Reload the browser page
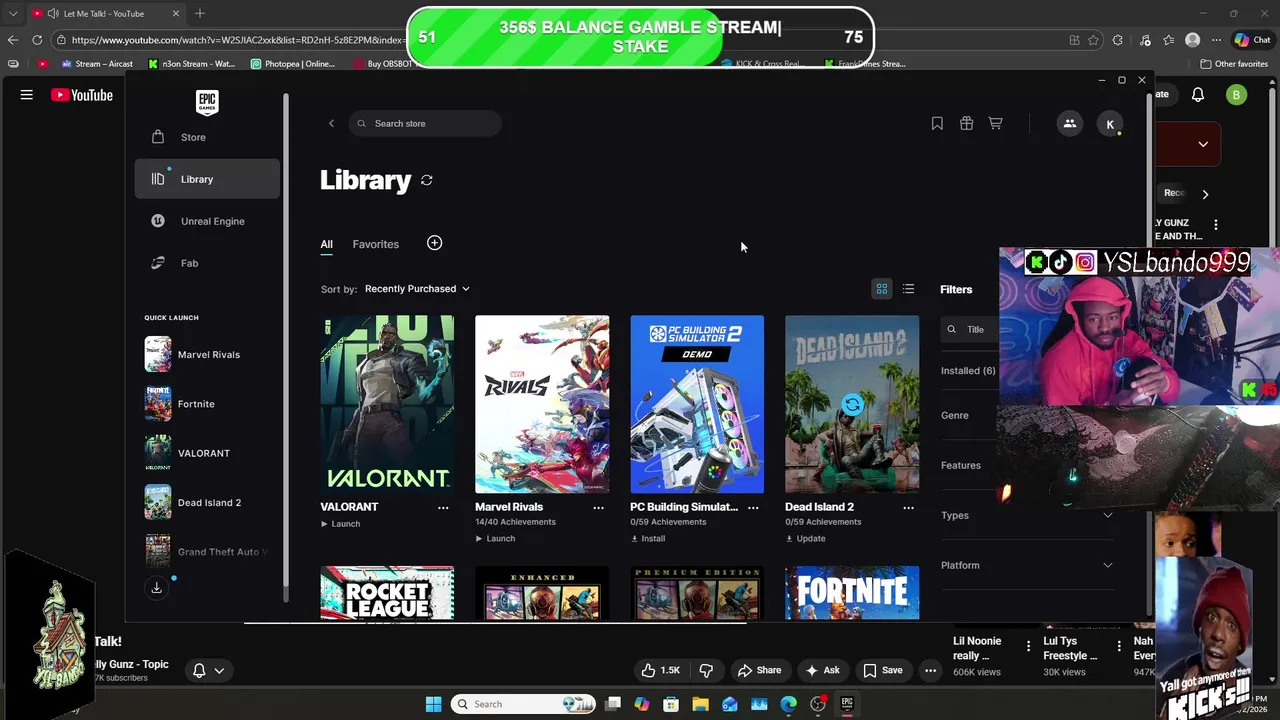 point(37,40)
